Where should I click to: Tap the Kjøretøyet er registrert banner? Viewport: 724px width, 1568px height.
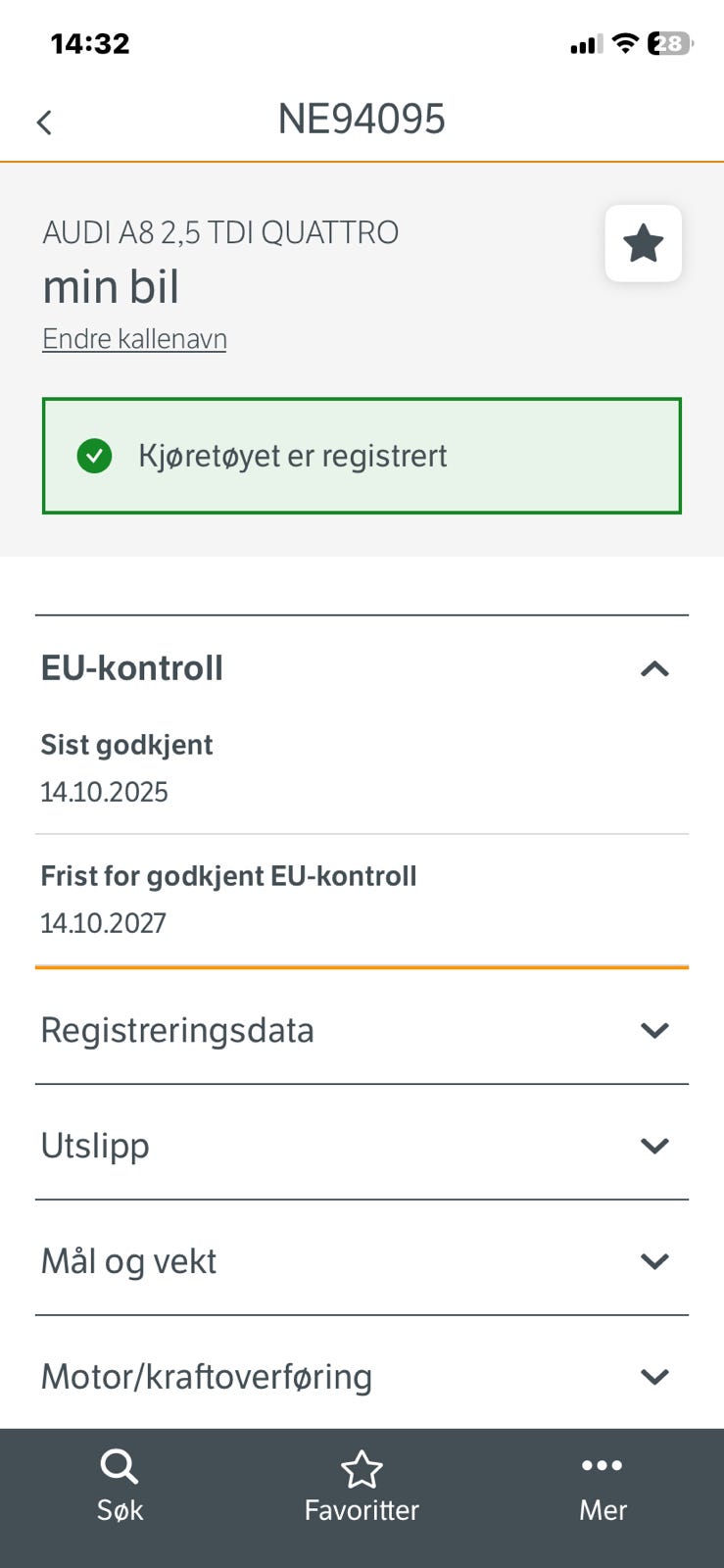(x=362, y=456)
